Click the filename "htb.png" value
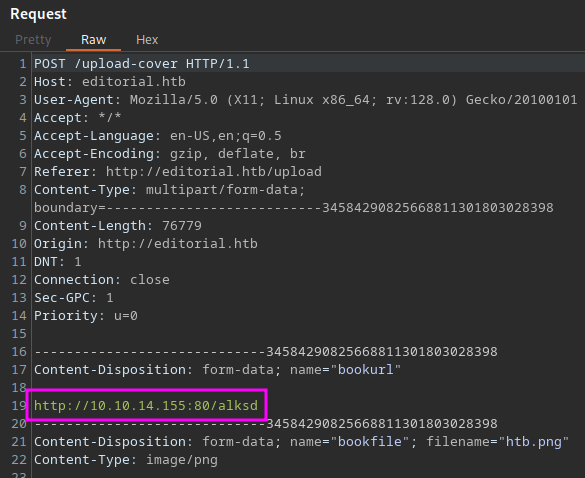585x478 pixels. tap(534, 442)
